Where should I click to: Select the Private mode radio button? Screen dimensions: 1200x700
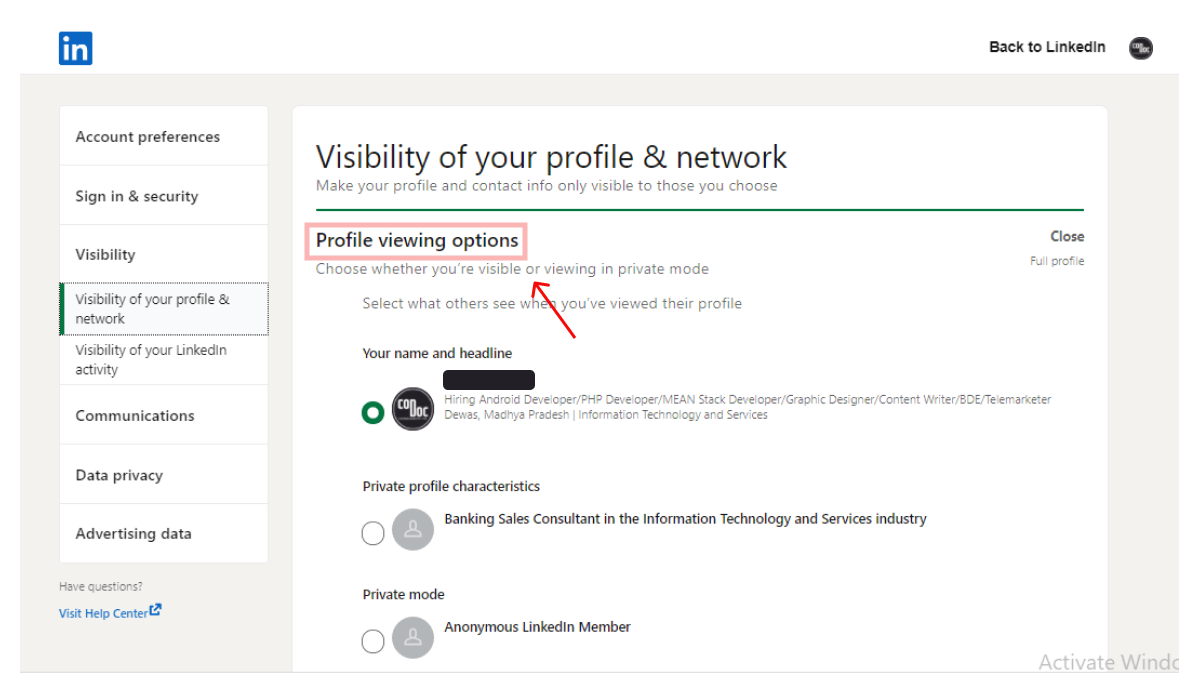(373, 641)
